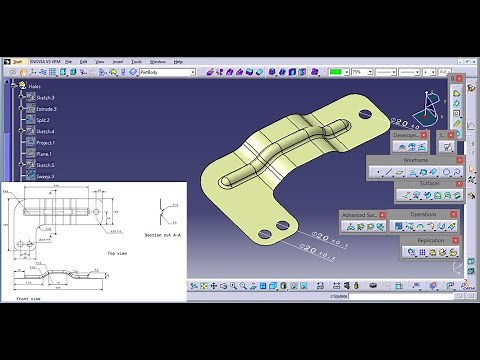The image size is (480, 360).
Task: Close the Wireframe toolbar
Action: pyautogui.click(x=460, y=160)
